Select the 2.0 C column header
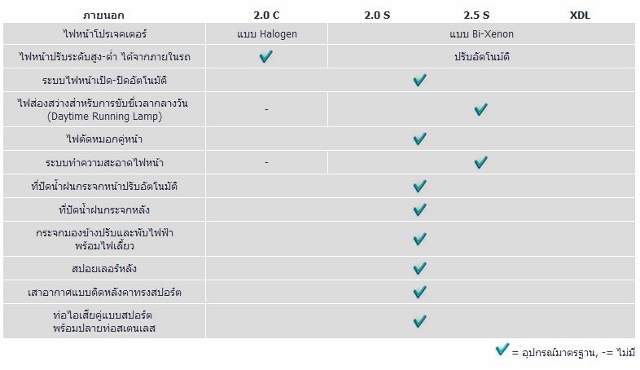The height and width of the screenshot is (370, 640). [267, 16]
